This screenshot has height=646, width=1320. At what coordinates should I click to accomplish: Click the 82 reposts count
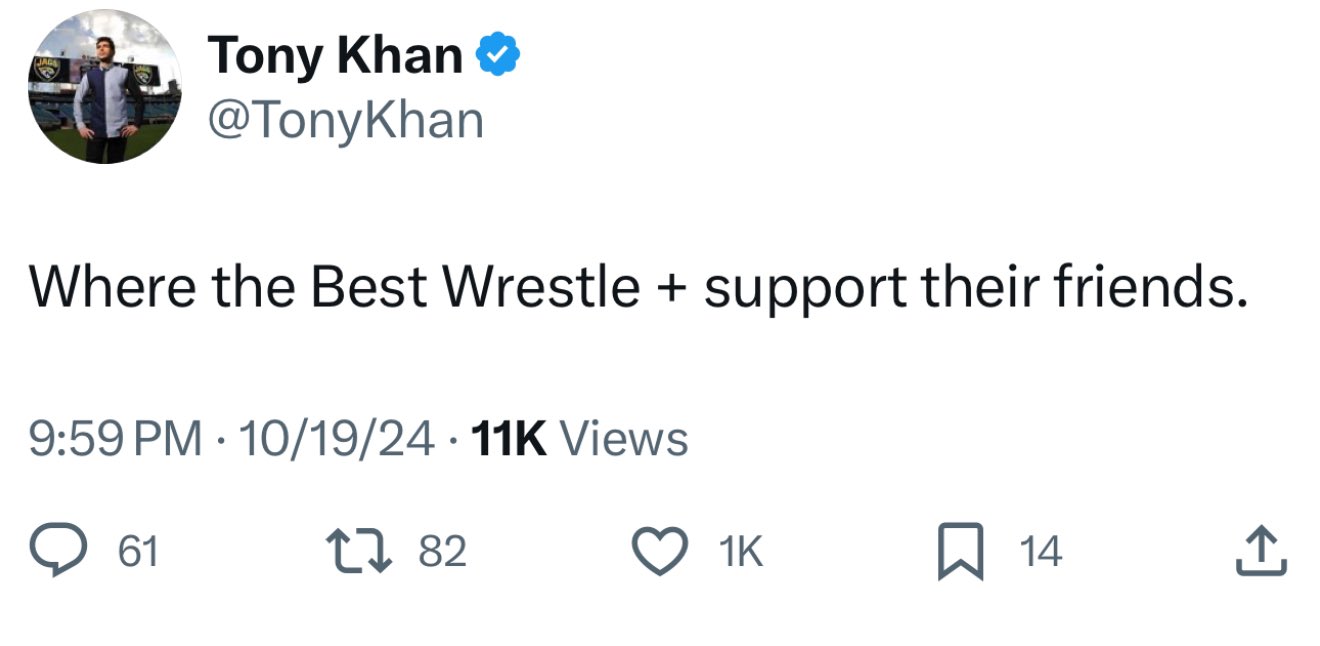[x=442, y=552]
